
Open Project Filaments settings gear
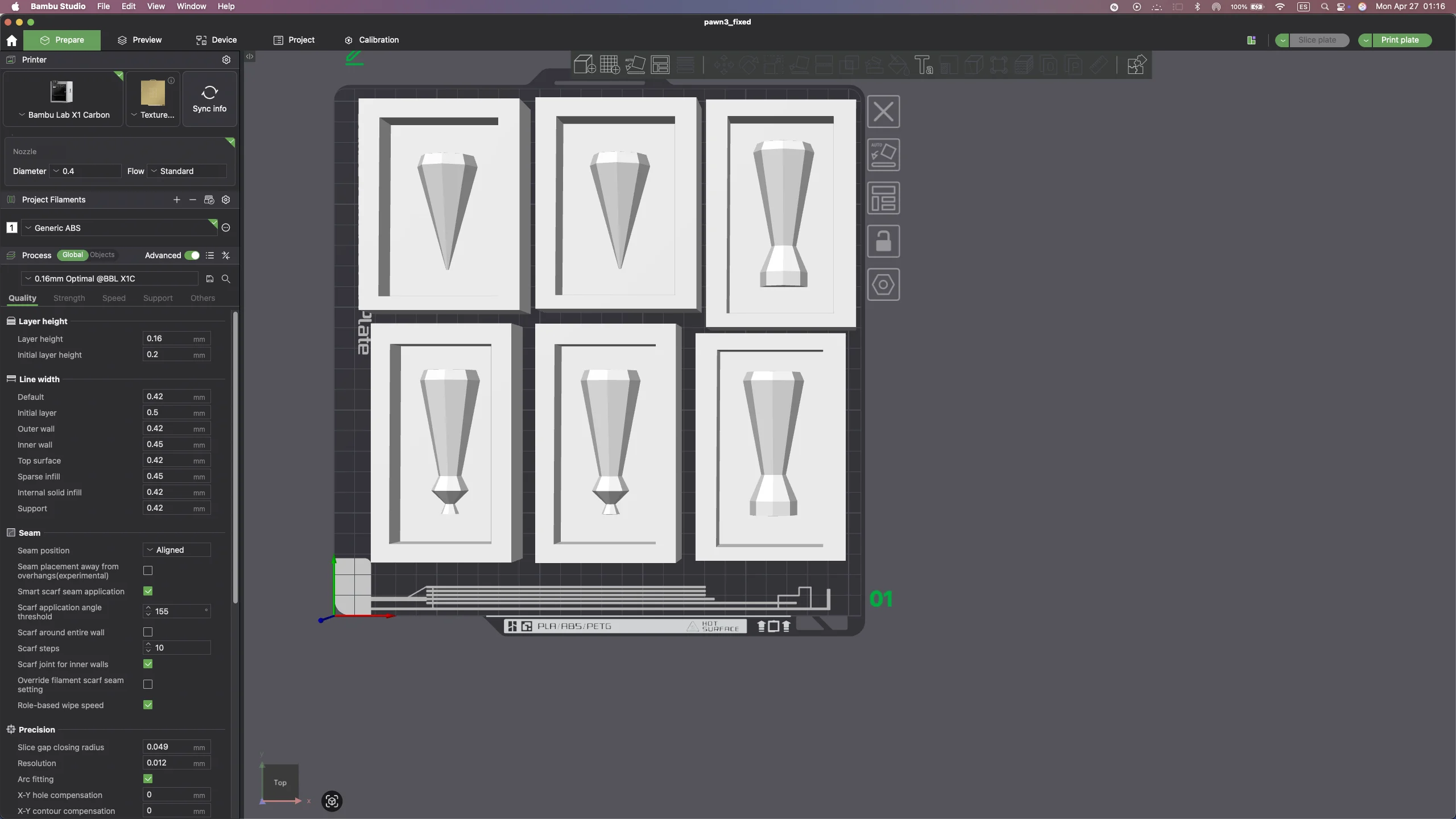click(226, 200)
